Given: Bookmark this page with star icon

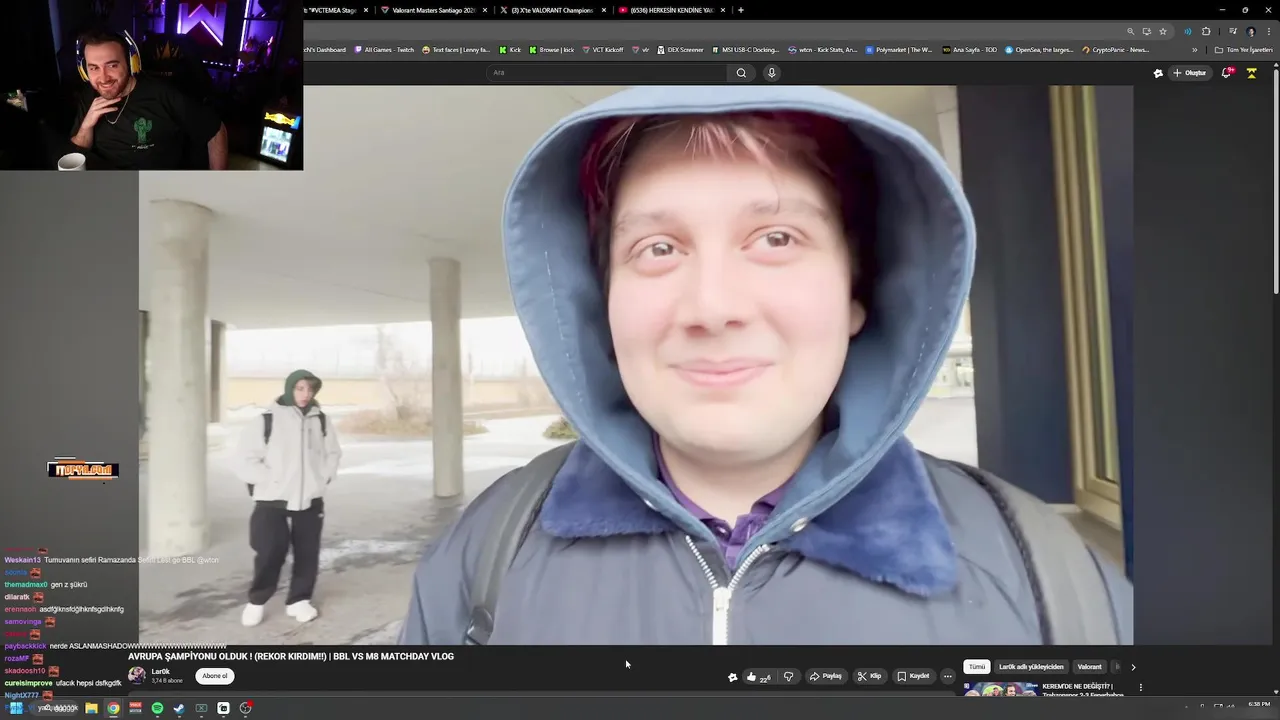Looking at the screenshot, I should click(x=1163, y=31).
